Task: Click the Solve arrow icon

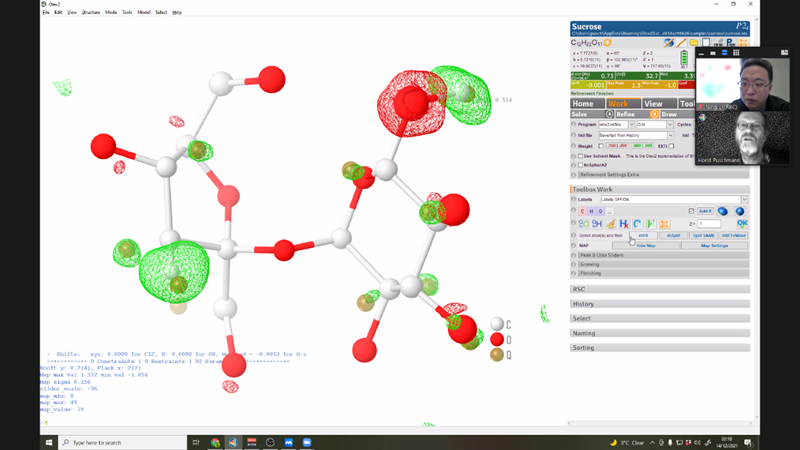Action: pos(607,114)
